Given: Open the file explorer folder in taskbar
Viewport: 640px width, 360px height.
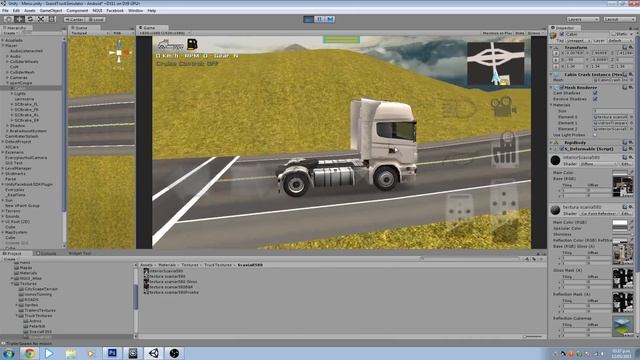Looking at the screenshot, I should point(71,353).
